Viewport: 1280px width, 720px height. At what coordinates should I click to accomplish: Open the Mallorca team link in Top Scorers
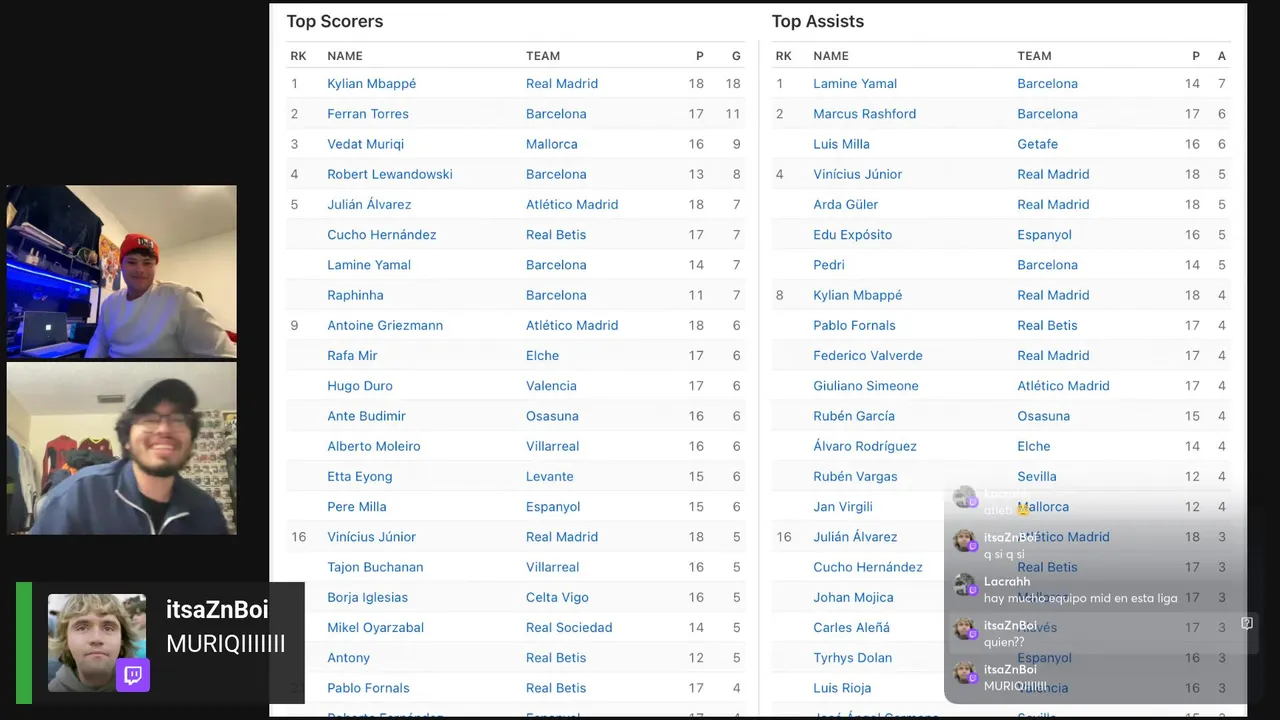551,144
